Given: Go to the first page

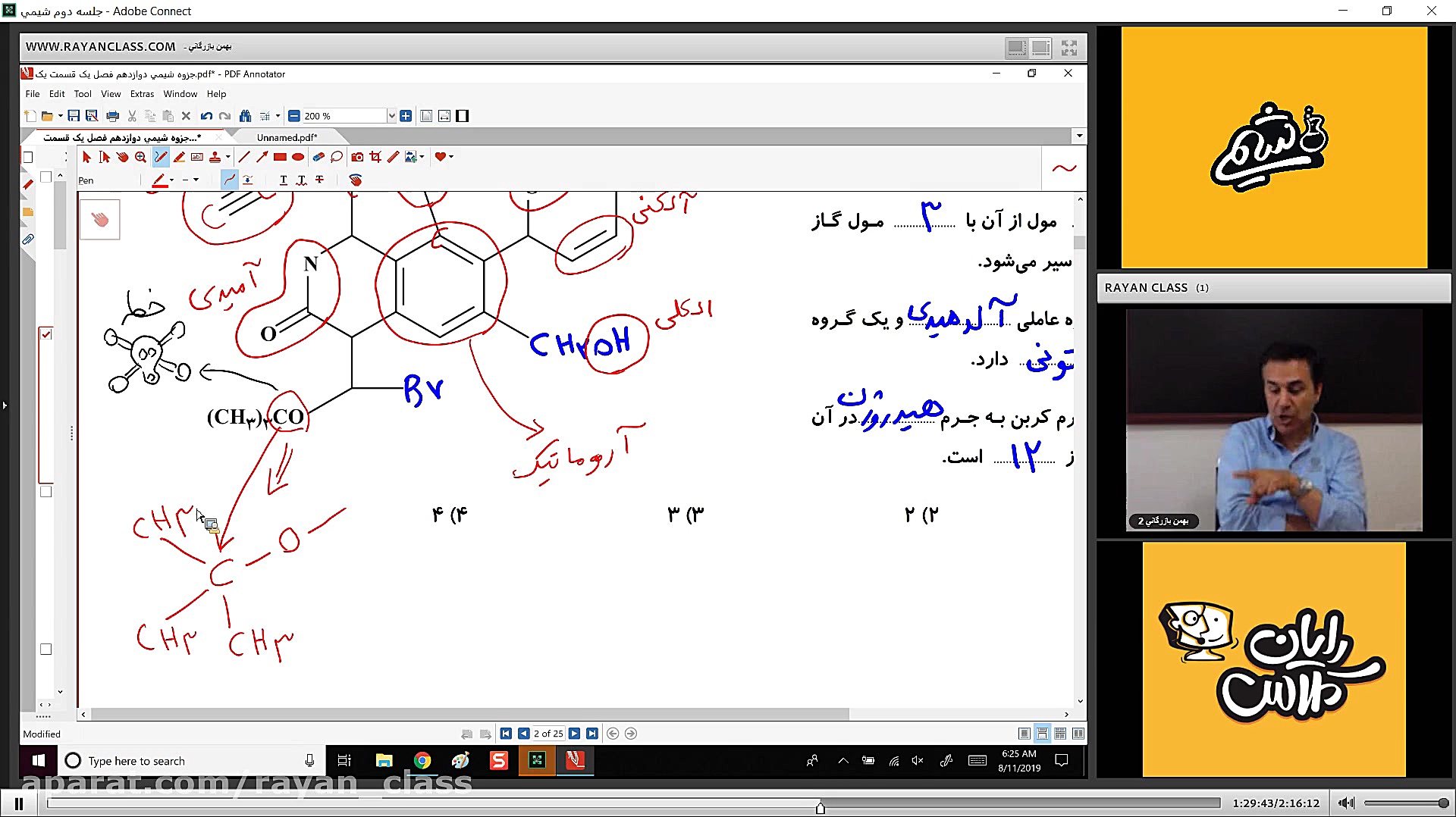Looking at the screenshot, I should click(x=506, y=734).
